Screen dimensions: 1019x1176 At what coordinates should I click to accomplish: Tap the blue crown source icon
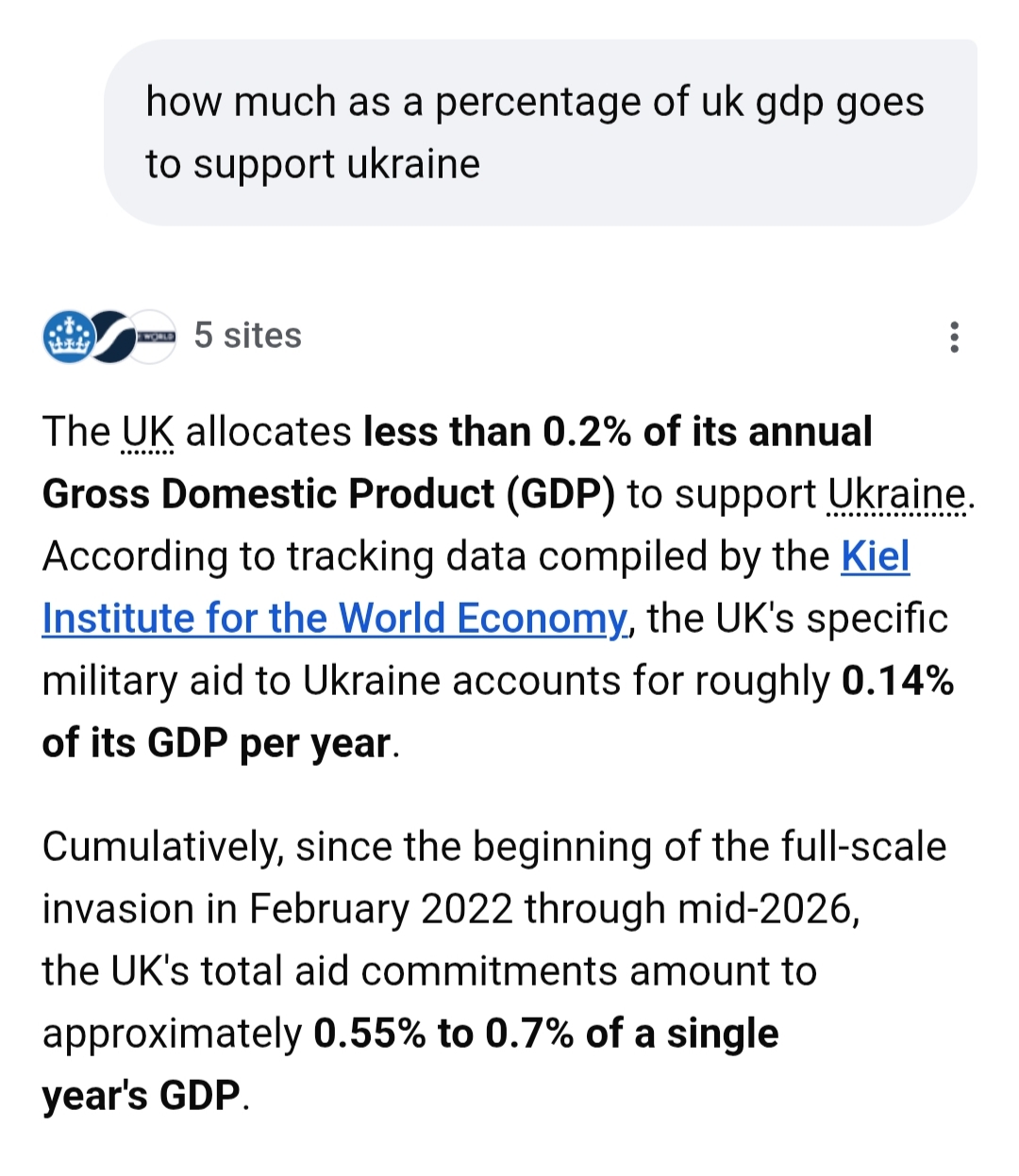point(68,337)
